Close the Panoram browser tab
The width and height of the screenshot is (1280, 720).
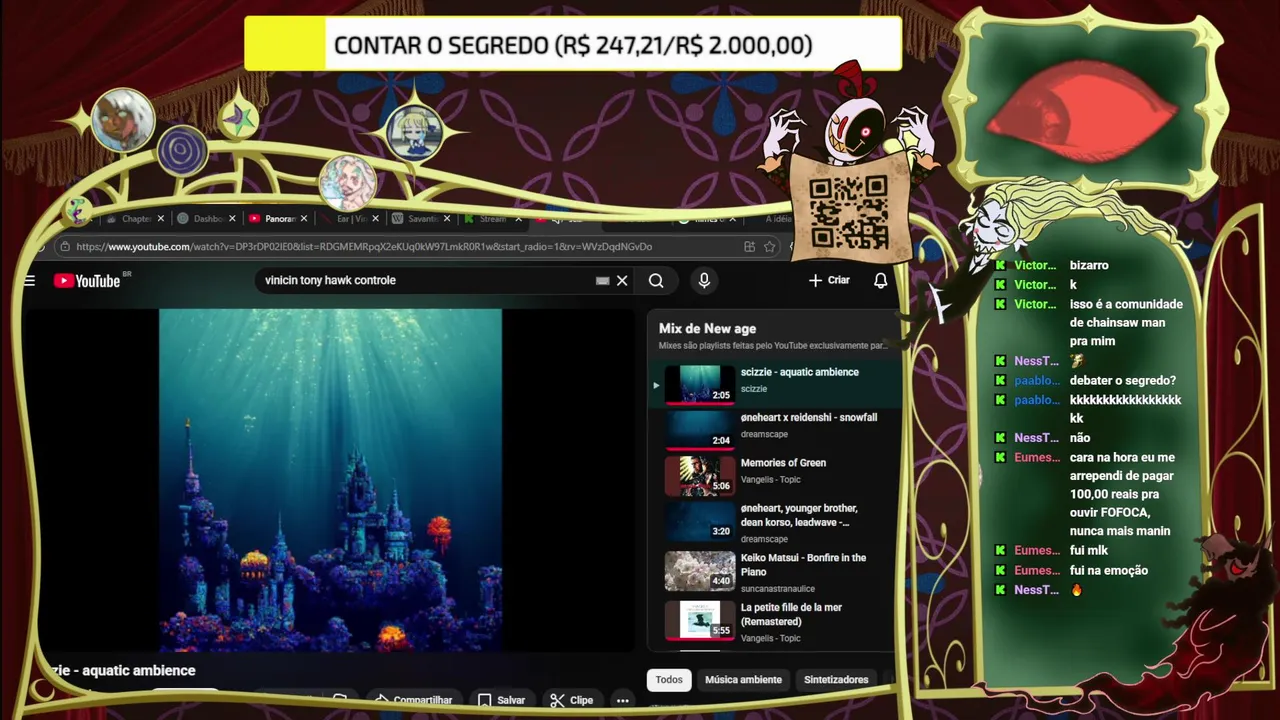(x=303, y=219)
